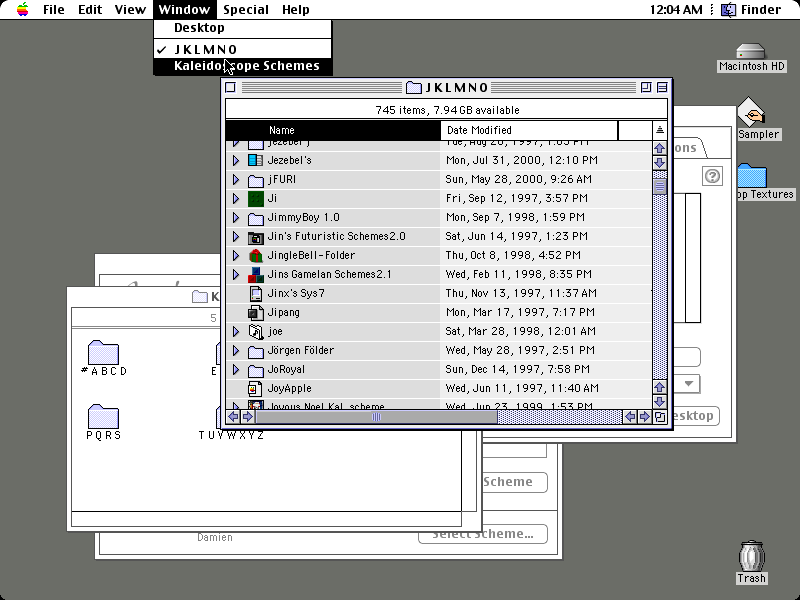Click the horizontal scrollbar thumb

[376, 417]
